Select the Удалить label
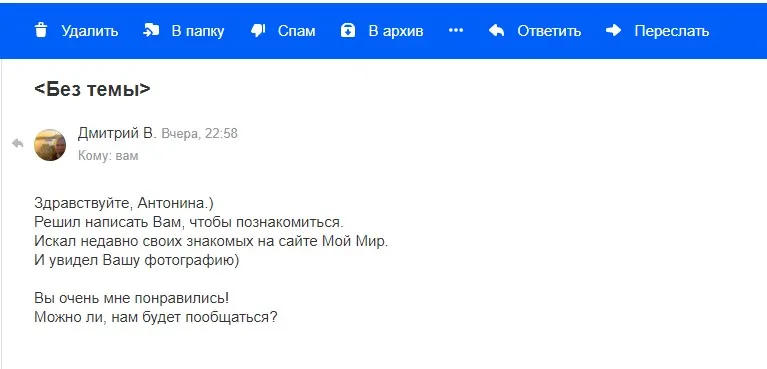767x369 pixels. pos(90,31)
